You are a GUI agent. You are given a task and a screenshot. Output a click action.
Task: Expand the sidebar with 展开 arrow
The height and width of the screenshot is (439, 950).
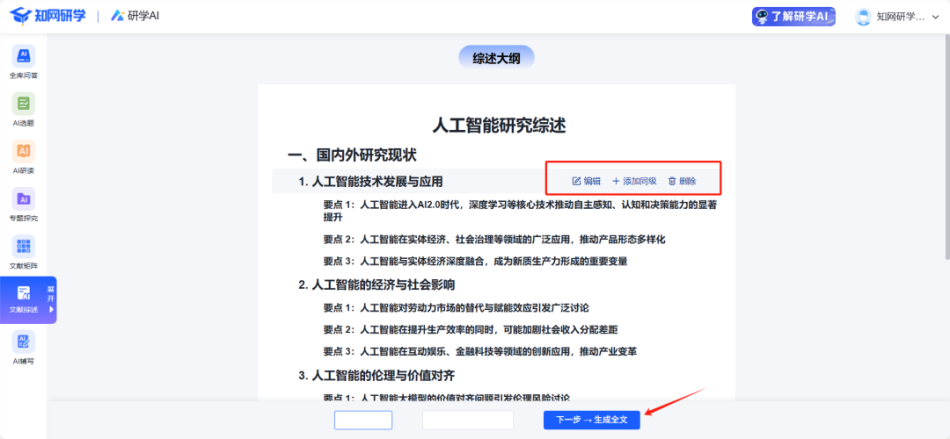click(51, 299)
